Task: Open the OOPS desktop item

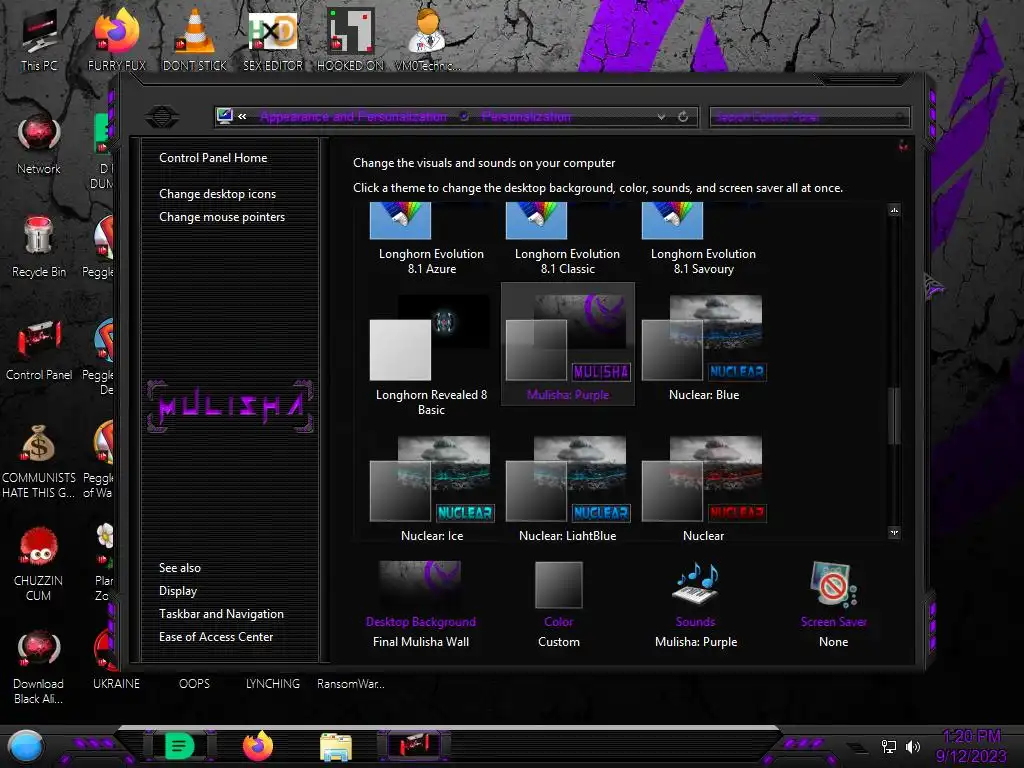Action: pos(195,684)
